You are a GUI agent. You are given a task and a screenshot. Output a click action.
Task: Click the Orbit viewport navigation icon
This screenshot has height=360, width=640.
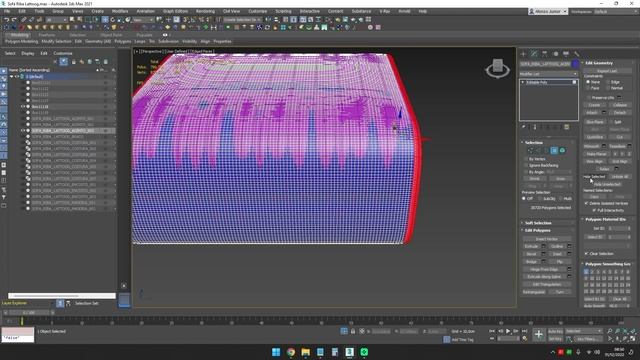(625, 339)
